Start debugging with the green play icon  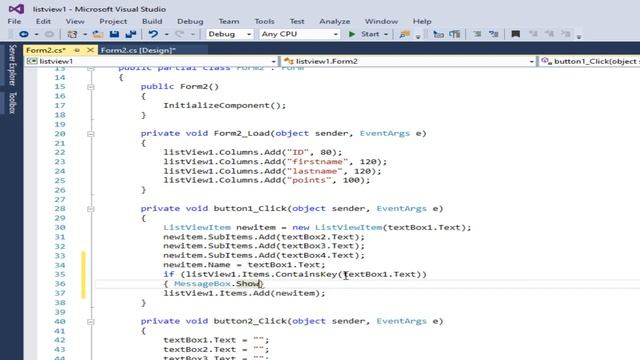[351, 34]
